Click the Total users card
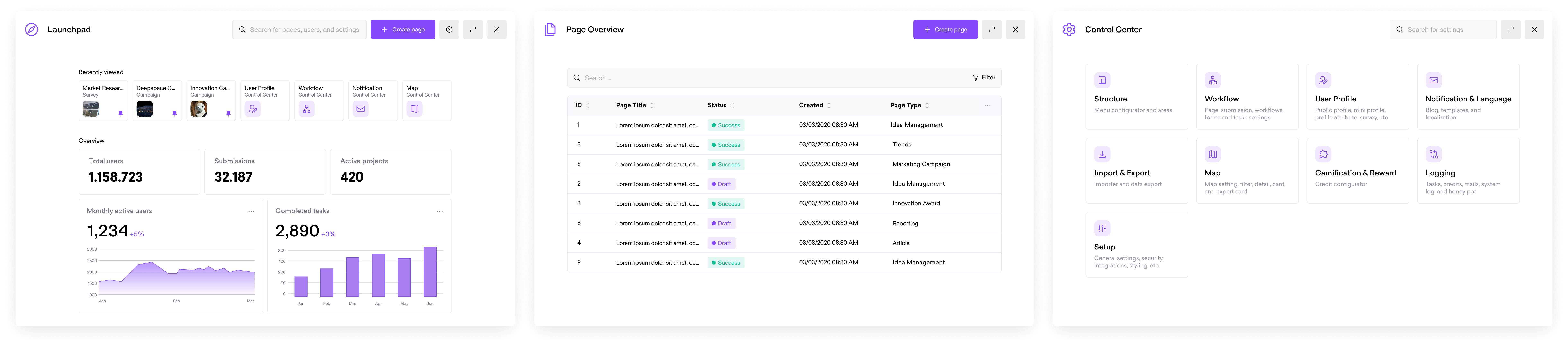The height and width of the screenshot is (346, 1568). click(x=139, y=172)
